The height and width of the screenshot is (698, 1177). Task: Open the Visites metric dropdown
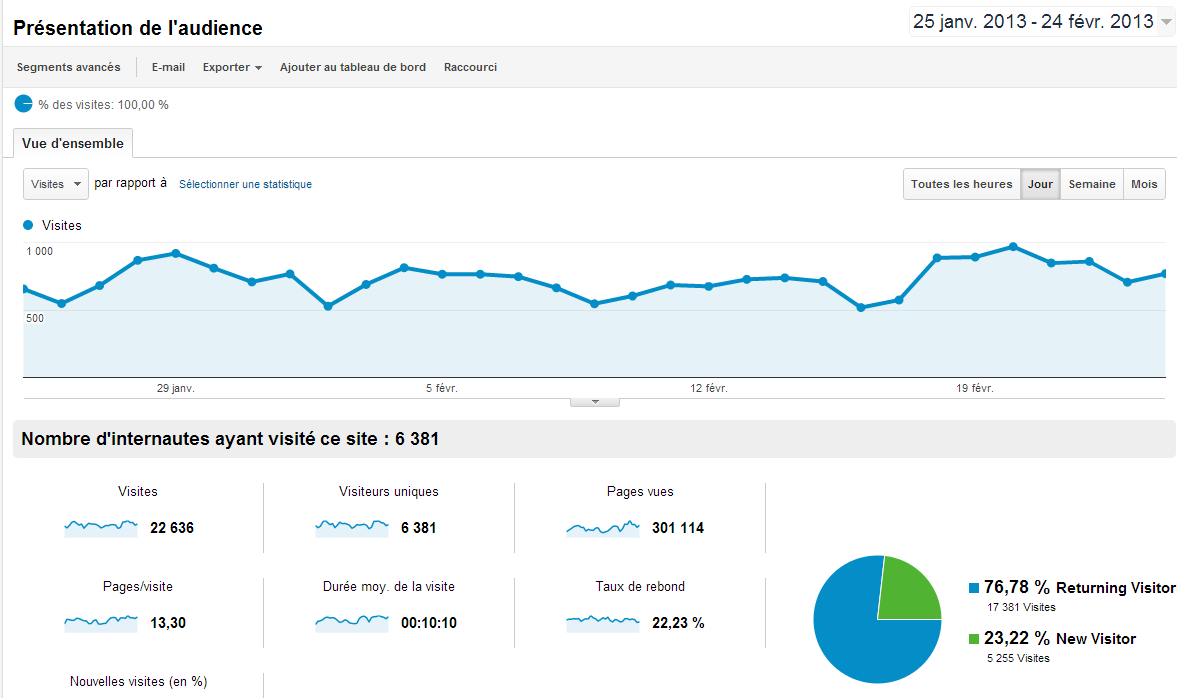(56, 184)
